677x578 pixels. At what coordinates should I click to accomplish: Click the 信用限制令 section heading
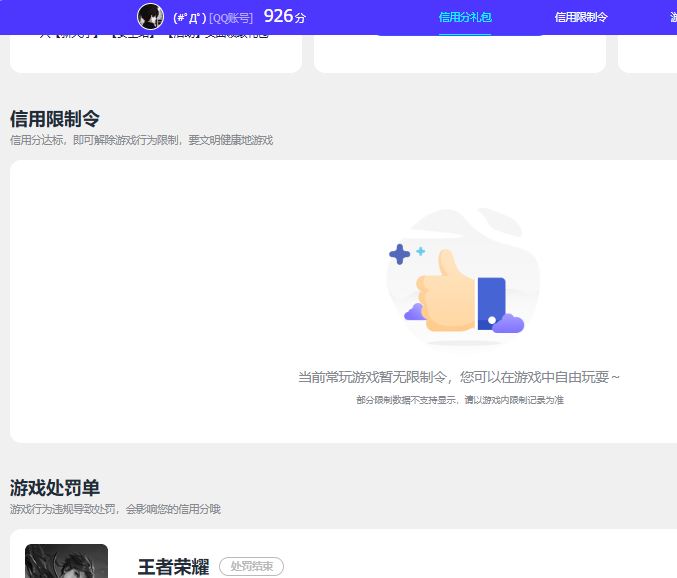[x=55, y=119]
